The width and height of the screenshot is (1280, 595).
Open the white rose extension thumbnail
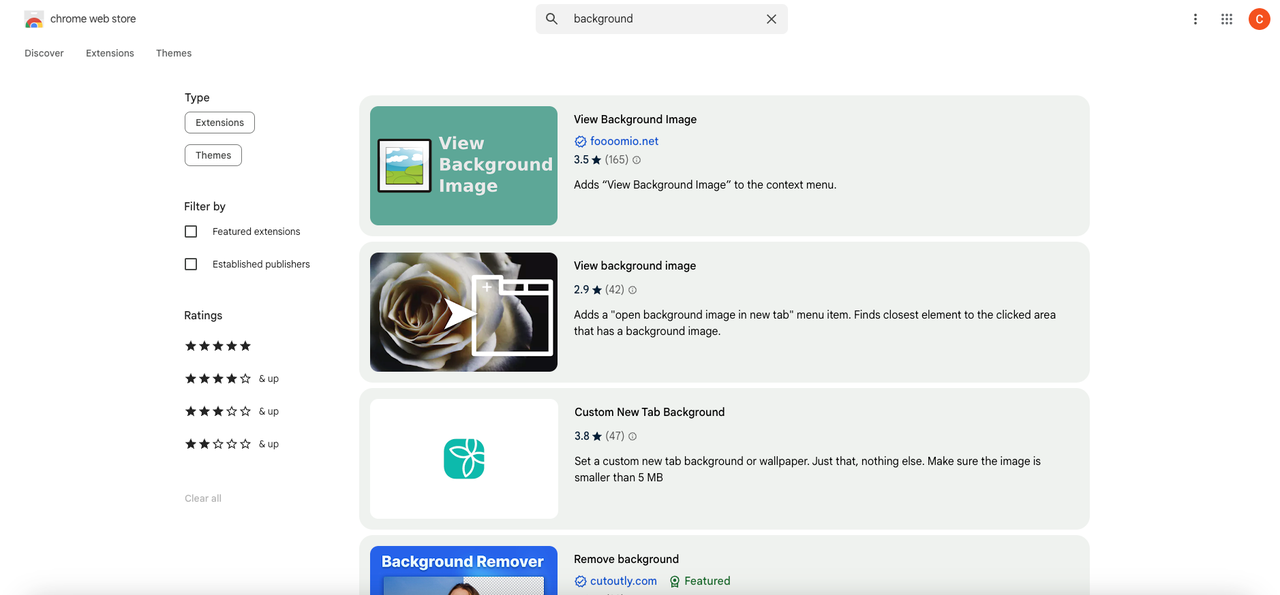tap(464, 312)
